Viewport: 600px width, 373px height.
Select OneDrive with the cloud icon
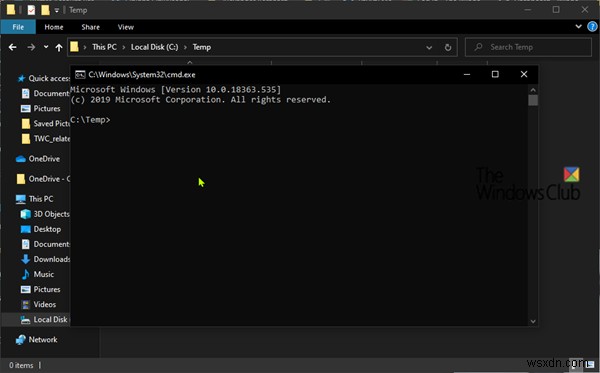tap(38, 159)
